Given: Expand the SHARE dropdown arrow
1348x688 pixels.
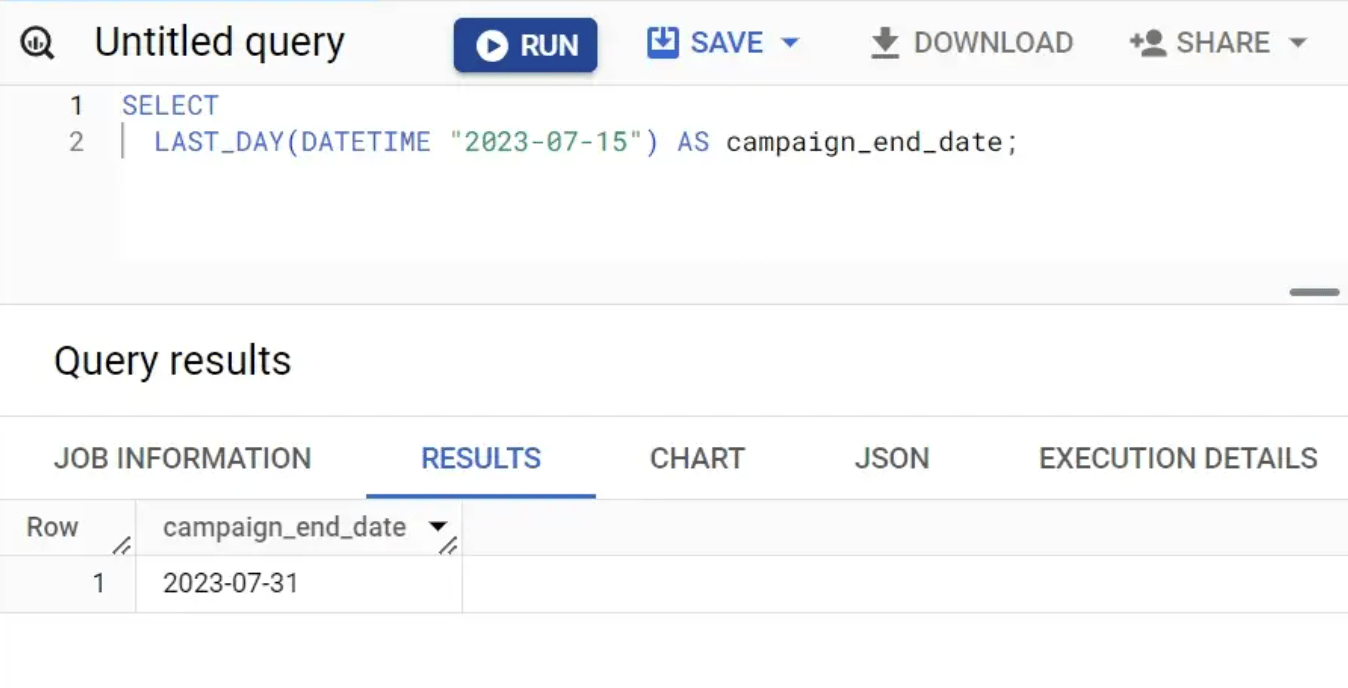Looking at the screenshot, I should tap(1298, 43).
